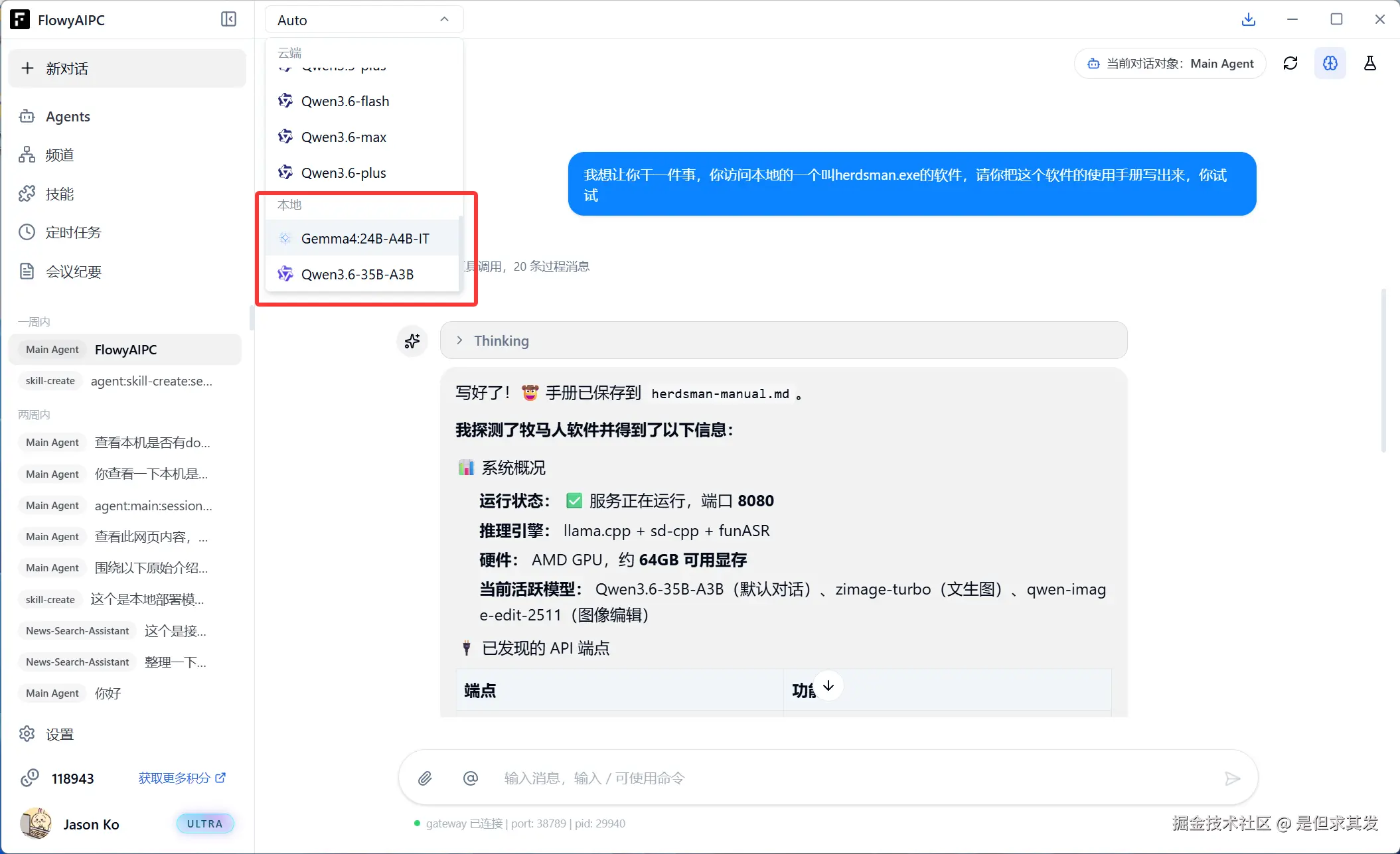Open the 查看本机是否有do... conversation
This screenshot has width=1400, height=854.
click(x=125, y=442)
